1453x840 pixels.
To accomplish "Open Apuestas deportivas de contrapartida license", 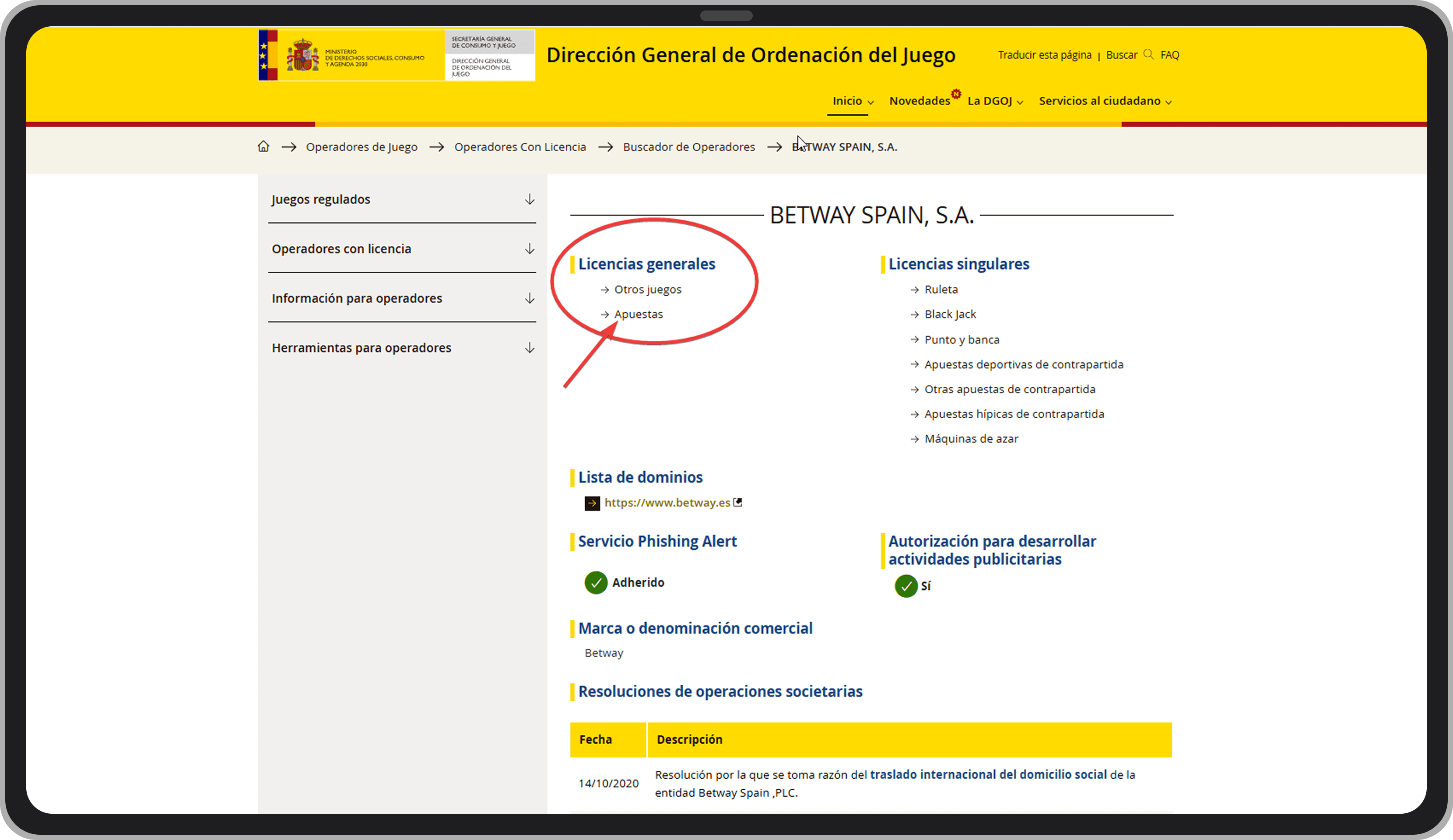I will [x=1023, y=364].
